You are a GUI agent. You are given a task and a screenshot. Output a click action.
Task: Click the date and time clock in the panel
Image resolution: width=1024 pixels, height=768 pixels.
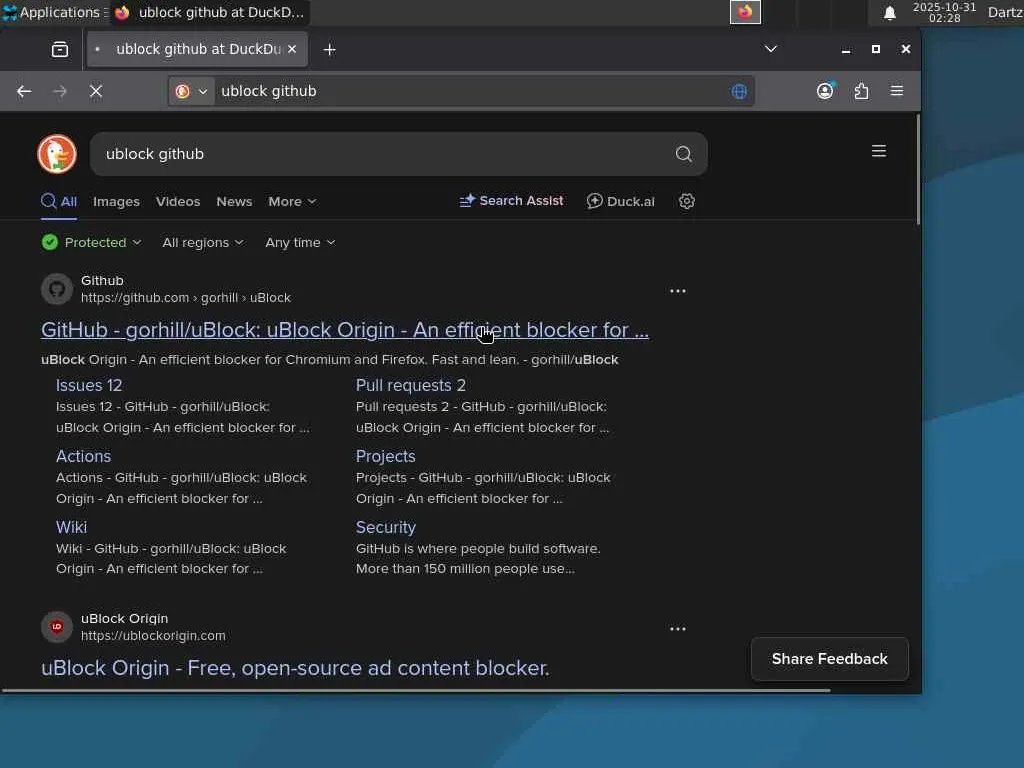pyautogui.click(x=944, y=12)
